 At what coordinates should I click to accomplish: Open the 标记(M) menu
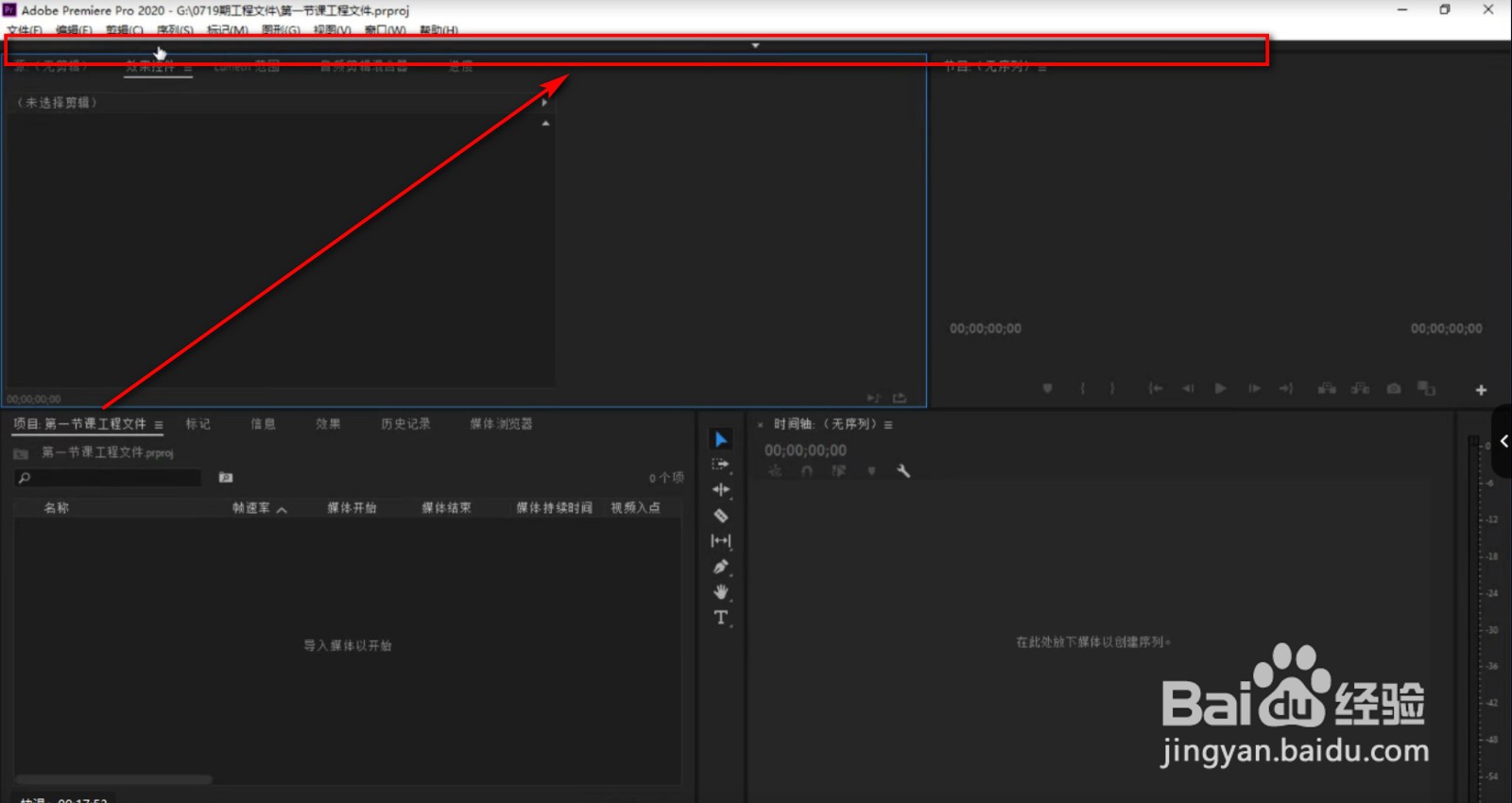[228, 30]
